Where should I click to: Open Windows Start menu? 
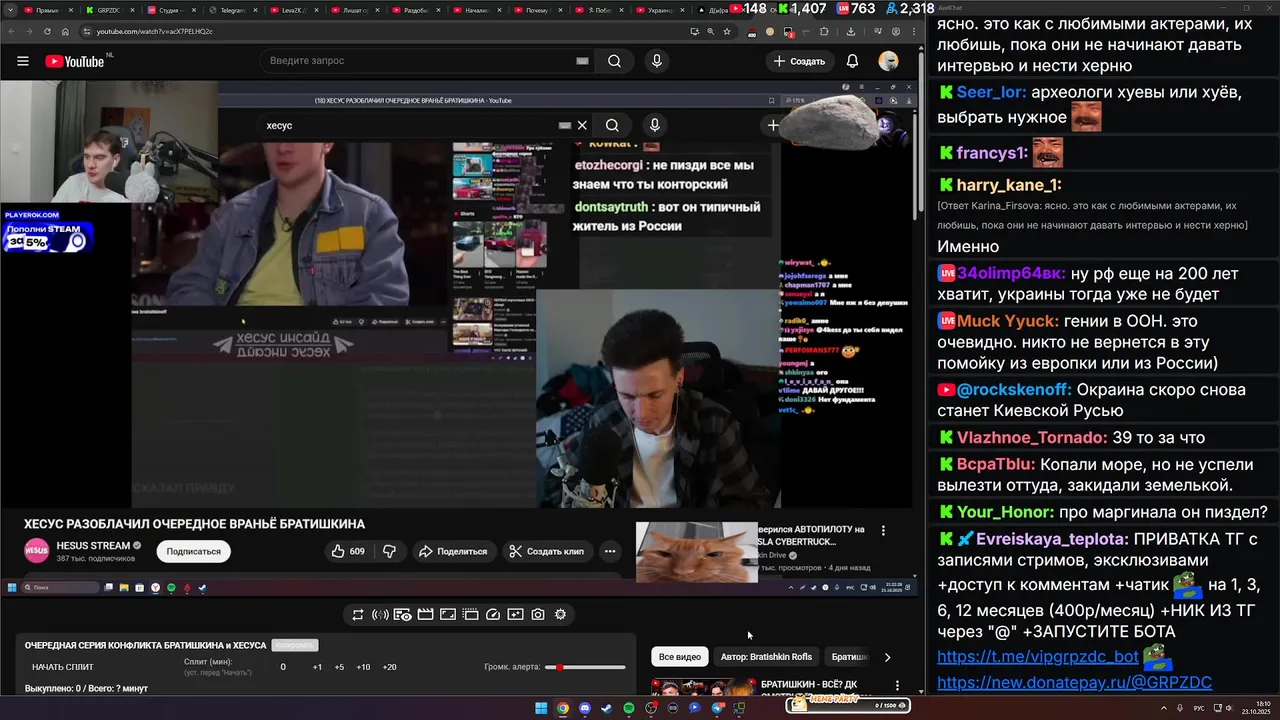[x=541, y=708]
